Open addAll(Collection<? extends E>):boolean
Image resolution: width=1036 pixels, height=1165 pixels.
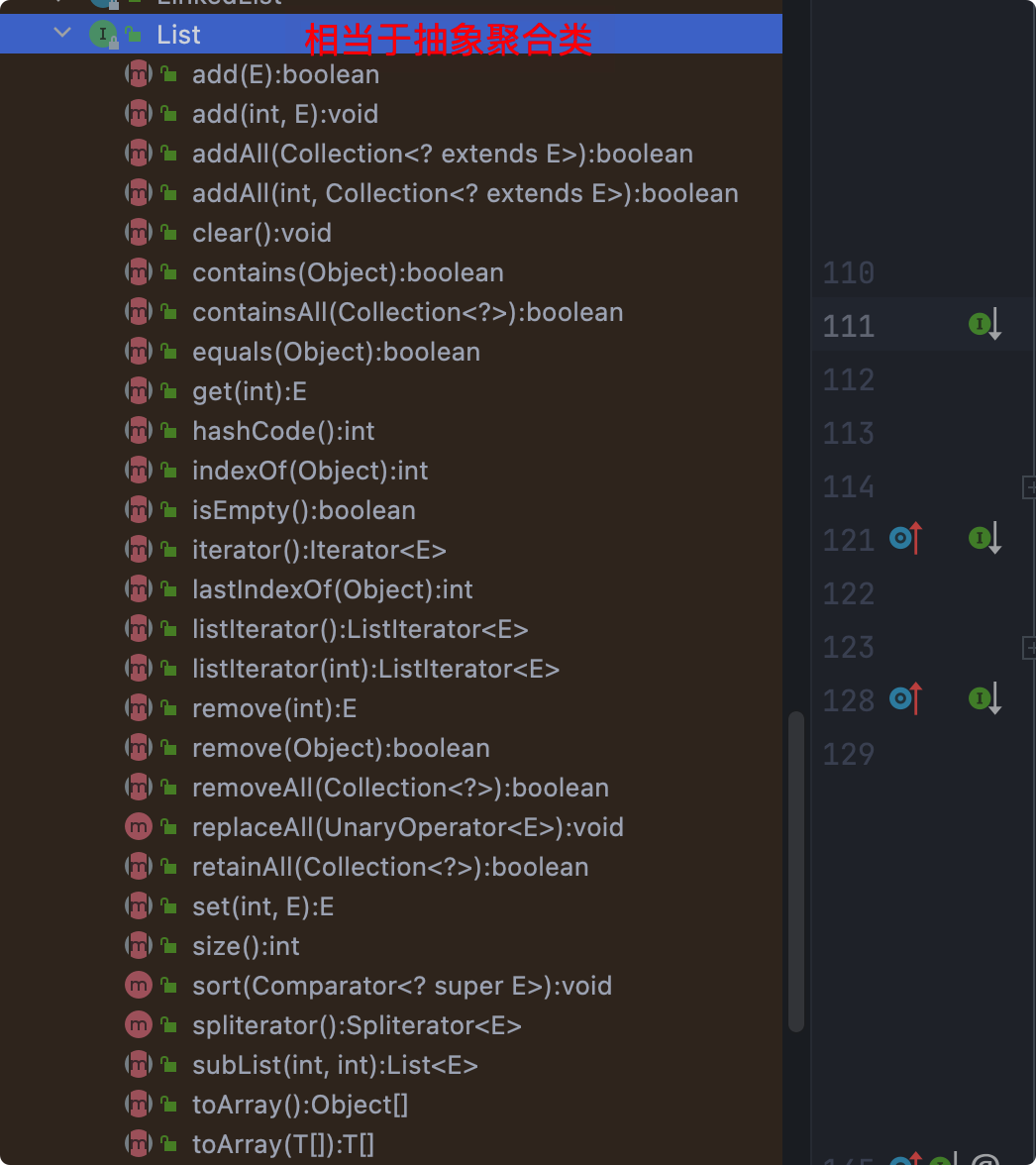coord(443,154)
